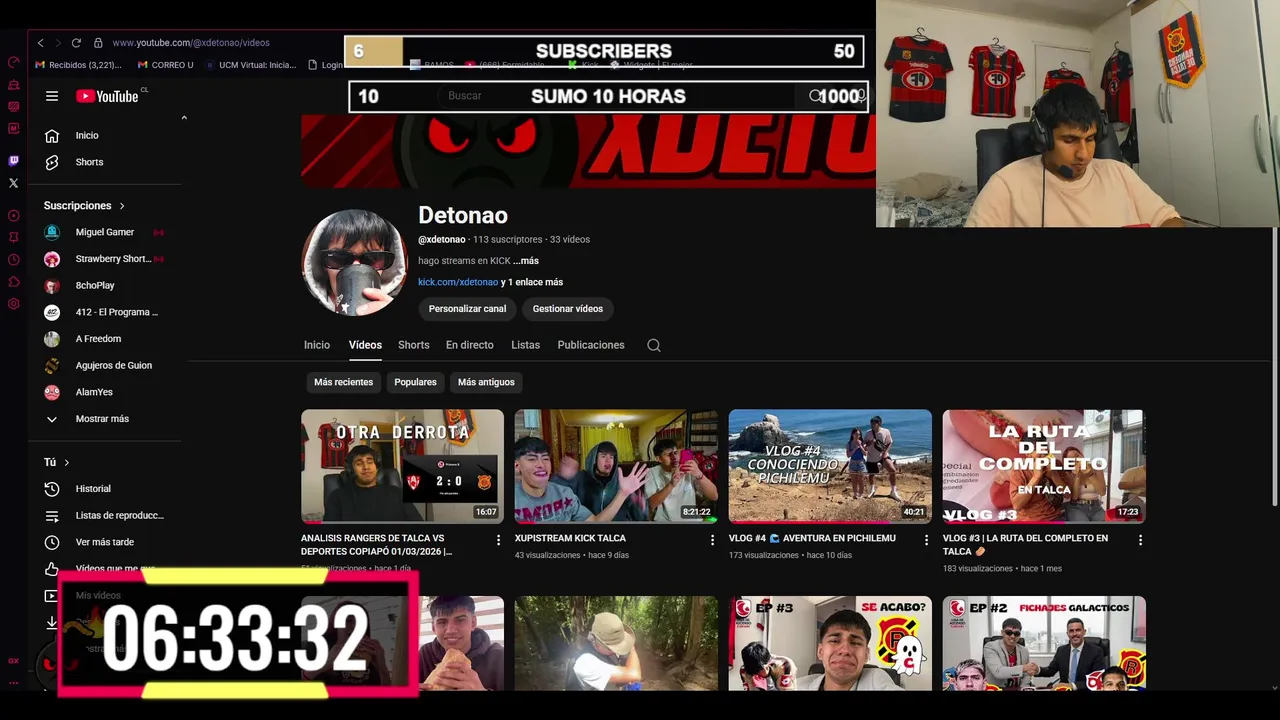The width and height of the screenshot is (1280, 720).
Task: Go back with the browser back arrow
Action: pos(40,43)
